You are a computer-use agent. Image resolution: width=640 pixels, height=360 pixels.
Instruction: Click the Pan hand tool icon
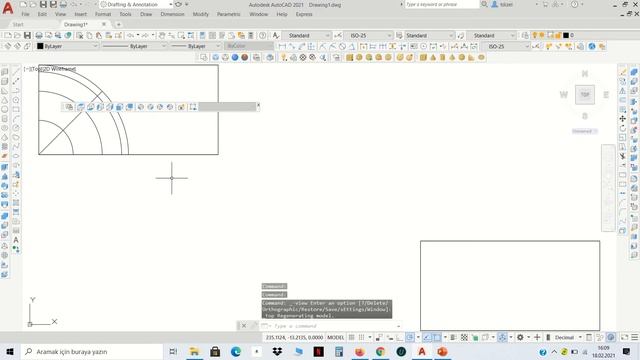click(162, 36)
